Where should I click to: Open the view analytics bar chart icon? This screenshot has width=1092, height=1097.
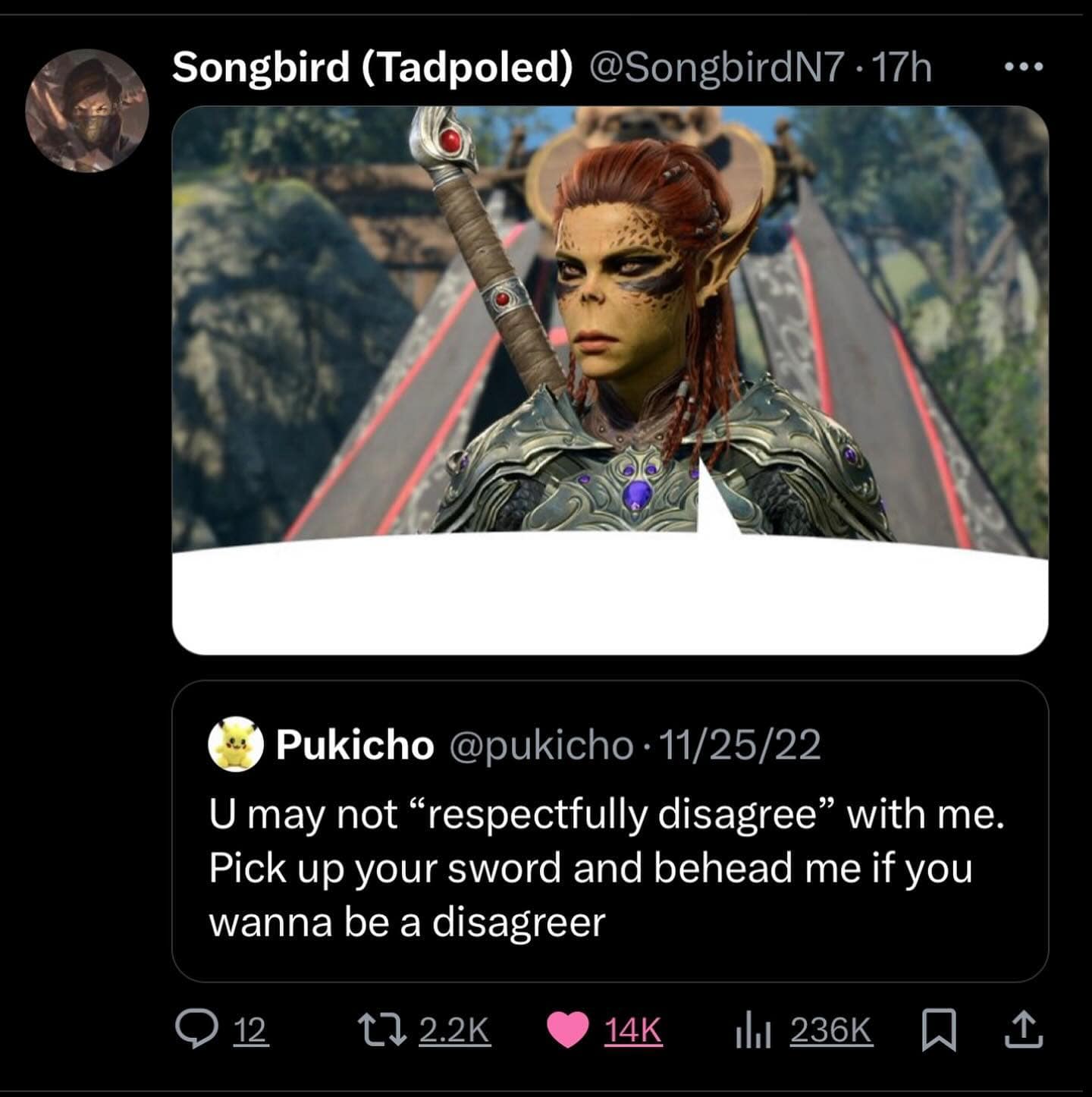(x=752, y=1031)
